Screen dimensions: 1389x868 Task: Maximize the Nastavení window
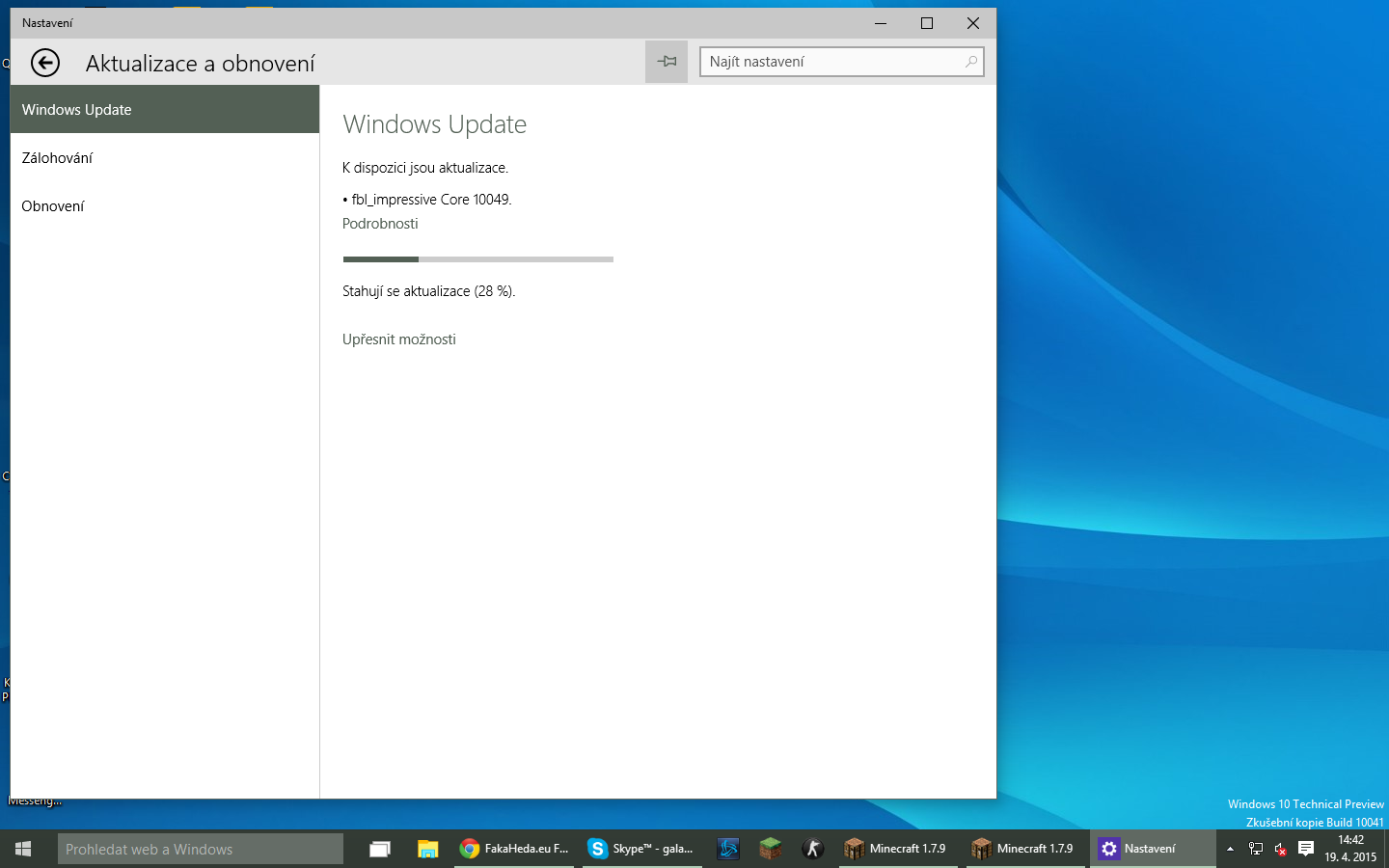point(927,23)
